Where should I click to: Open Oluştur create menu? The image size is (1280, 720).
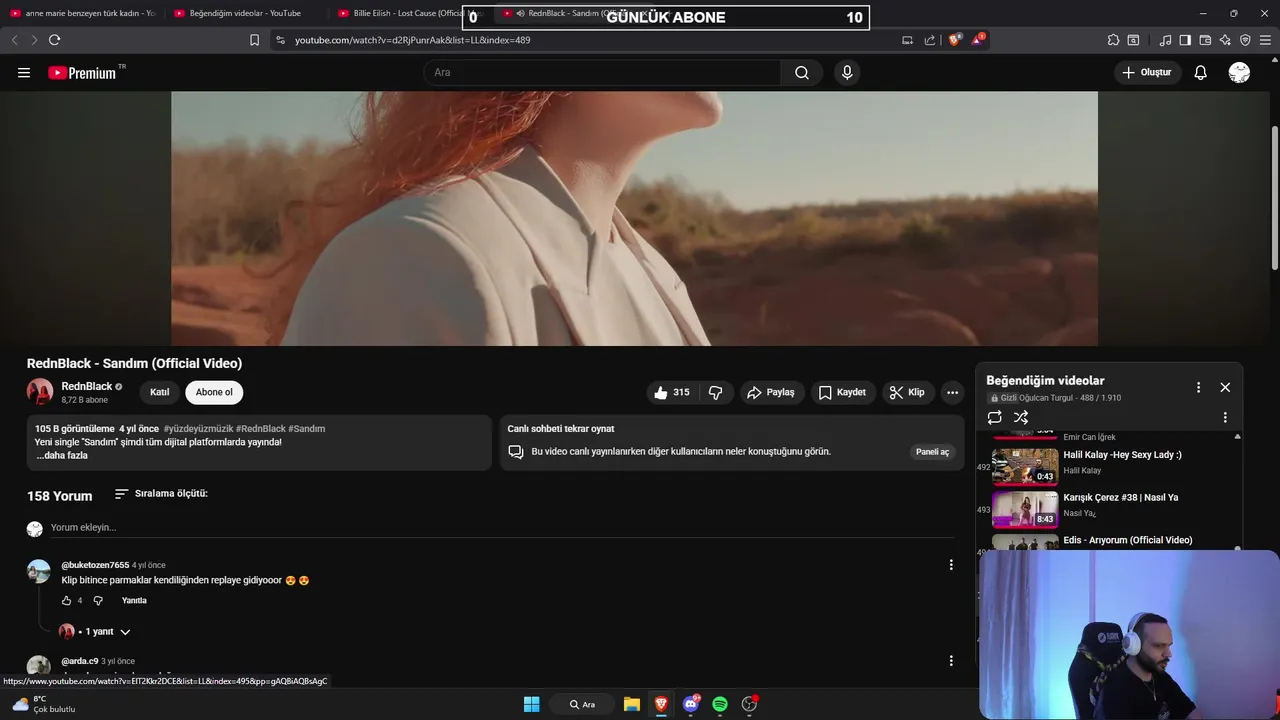(x=1147, y=73)
